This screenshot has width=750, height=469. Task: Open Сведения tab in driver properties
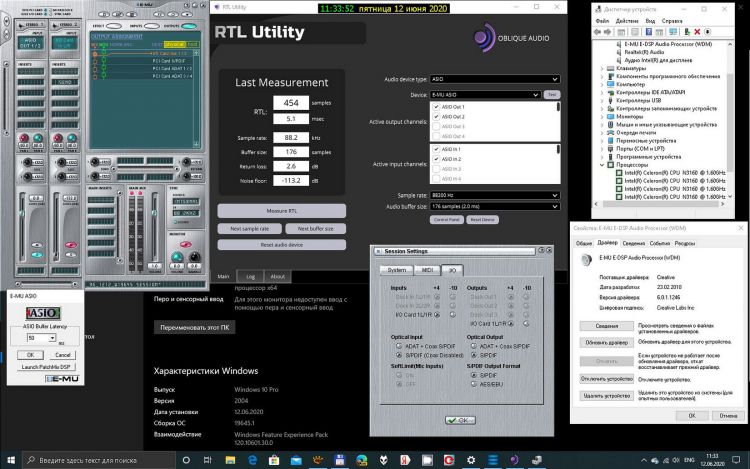click(x=633, y=243)
